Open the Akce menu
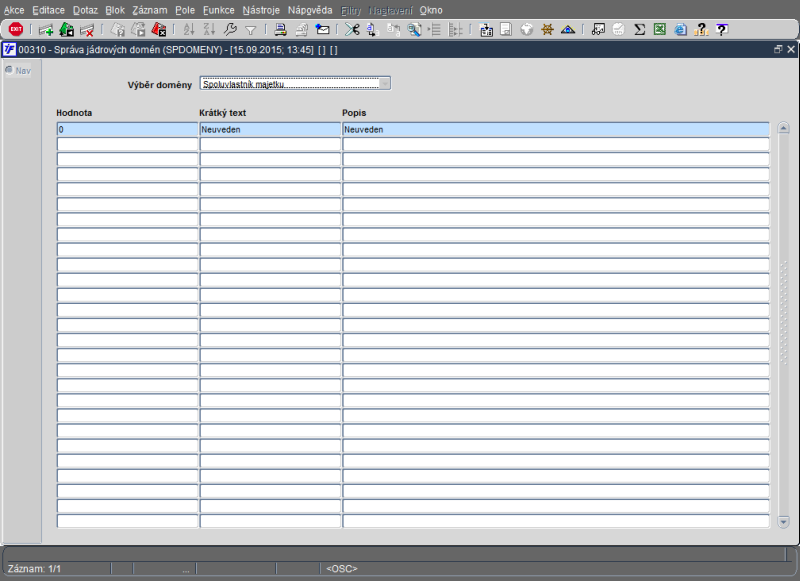Image resolution: width=800 pixels, height=581 pixels. [14, 10]
